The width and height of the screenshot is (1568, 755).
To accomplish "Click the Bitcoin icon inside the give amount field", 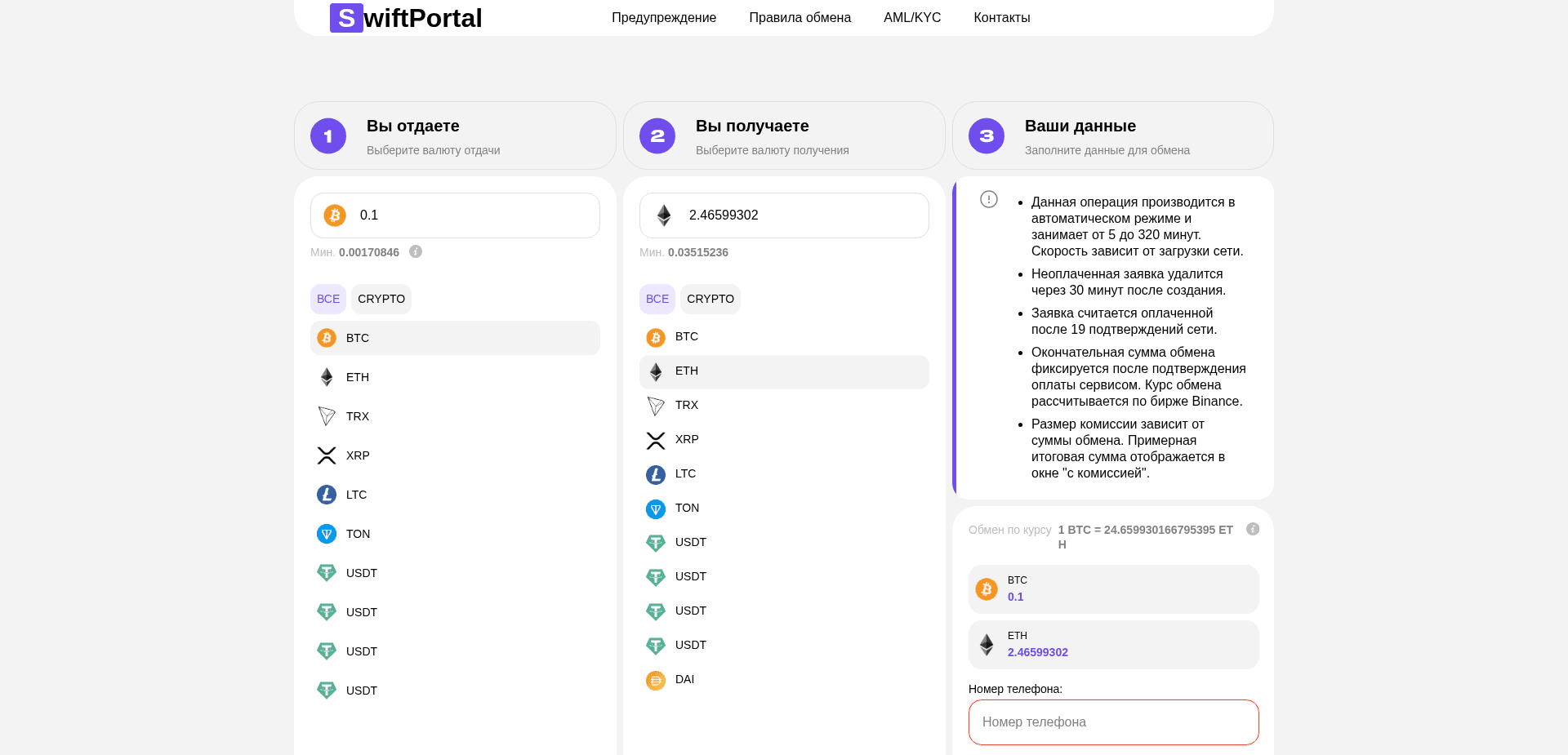I will [x=335, y=215].
